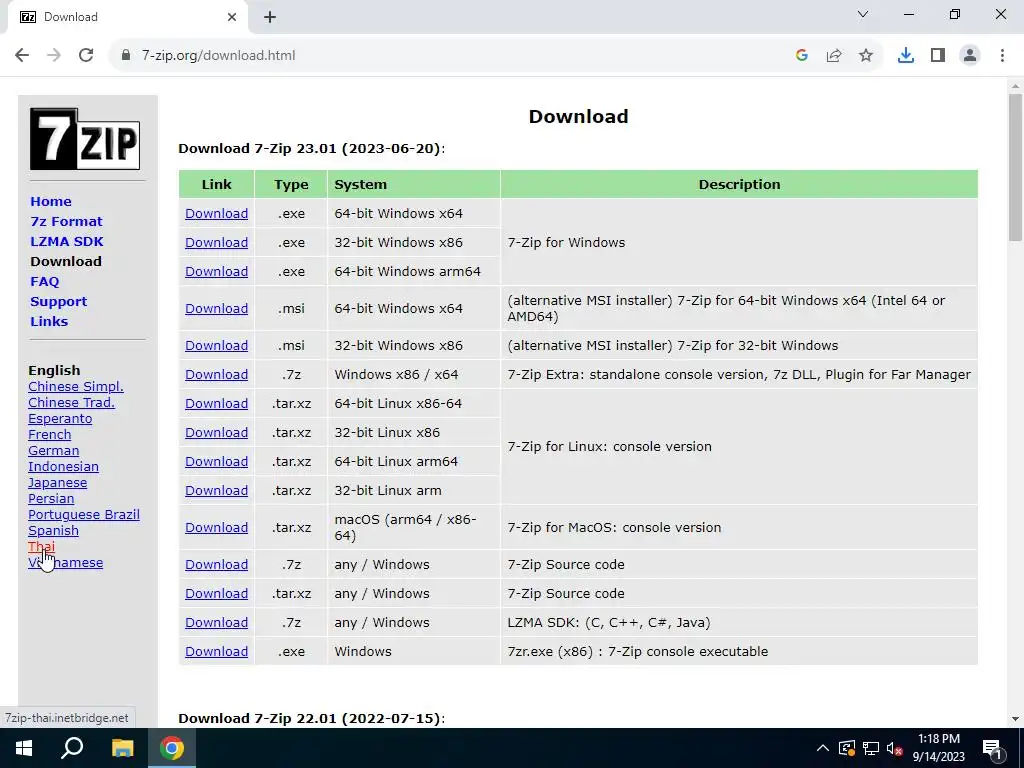The width and height of the screenshot is (1024, 768).
Task: Show hidden system tray icons
Action: pos(823,748)
